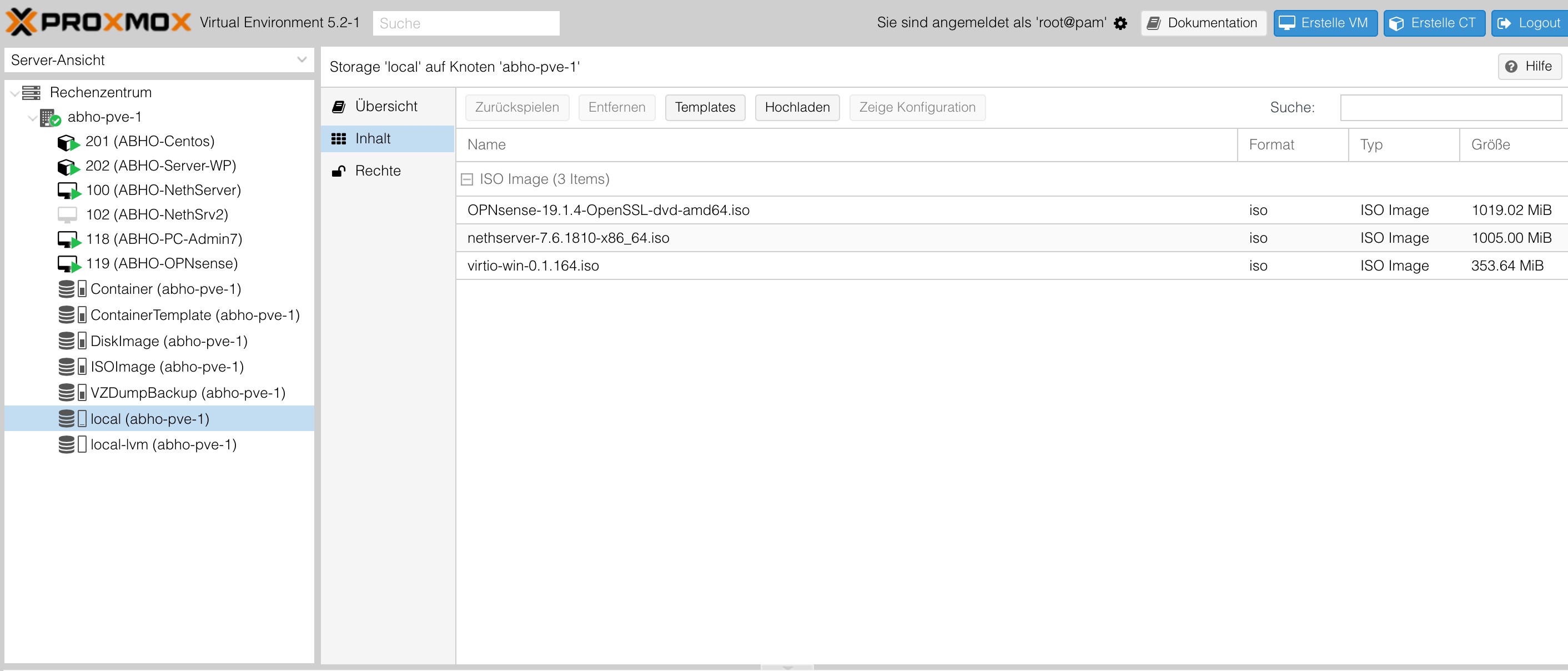Select VZDumpBackup (abho-pve-1) tree item
Viewport: 1568px width, 671px height.
[x=159, y=393]
